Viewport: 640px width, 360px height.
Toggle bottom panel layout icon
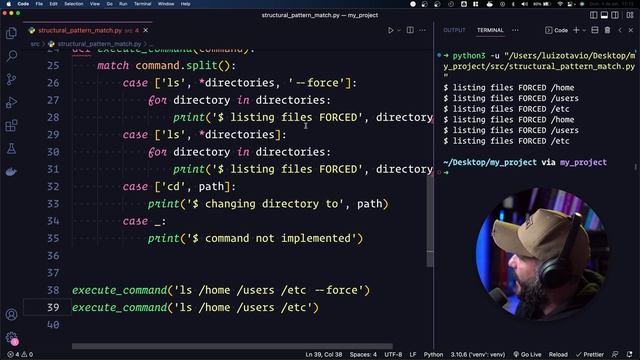604,15
